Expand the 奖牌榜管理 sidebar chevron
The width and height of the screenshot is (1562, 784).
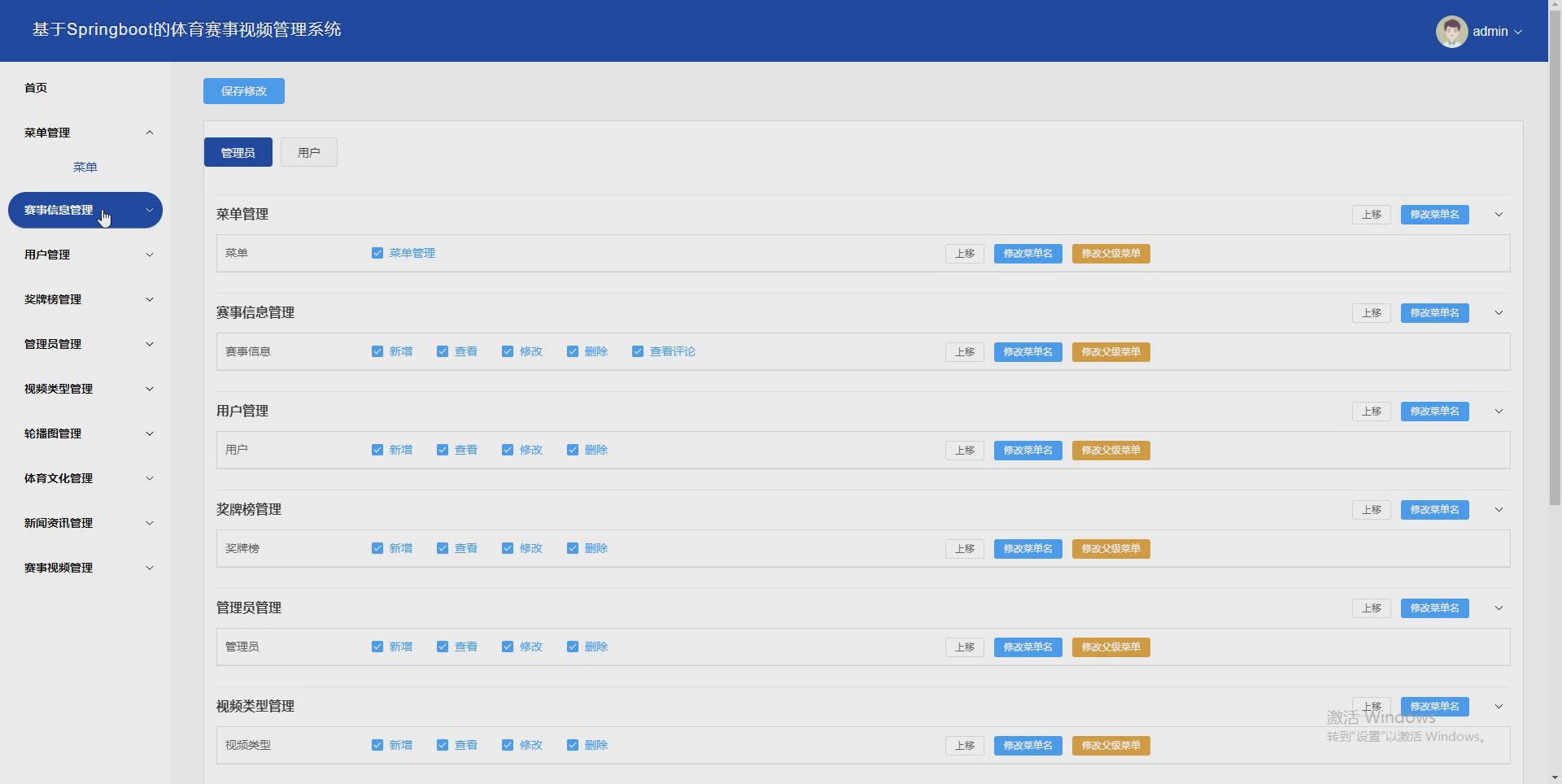click(150, 299)
